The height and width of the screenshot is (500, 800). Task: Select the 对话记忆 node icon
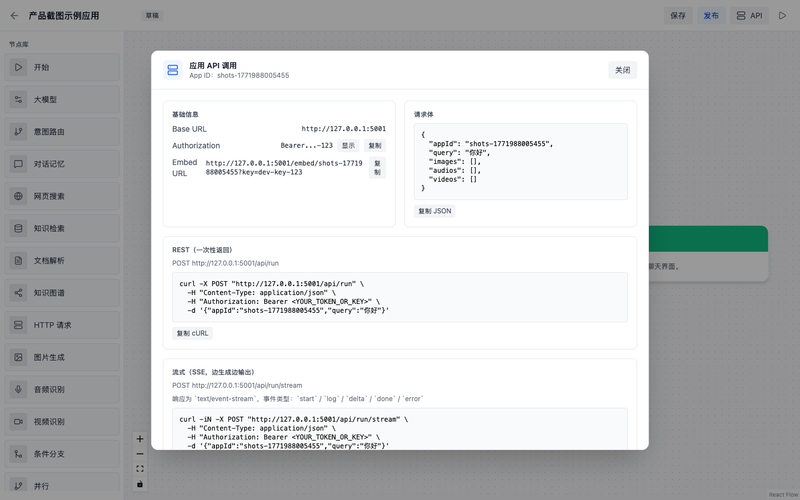coord(18,164)
